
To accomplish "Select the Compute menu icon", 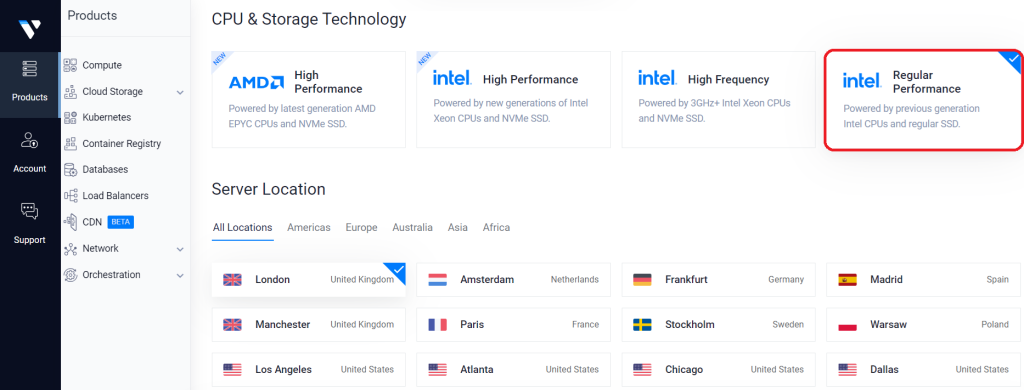I will coord(71,65).
